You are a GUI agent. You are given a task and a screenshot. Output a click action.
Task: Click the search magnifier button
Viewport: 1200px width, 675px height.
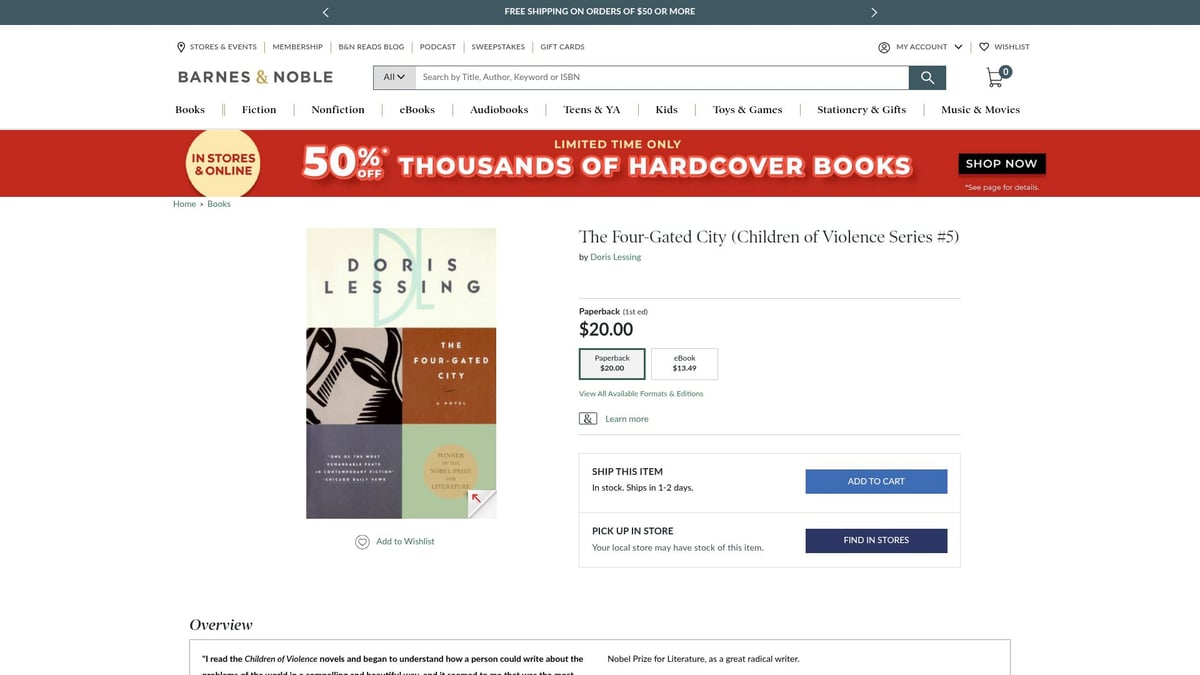(x=927, y=77)
